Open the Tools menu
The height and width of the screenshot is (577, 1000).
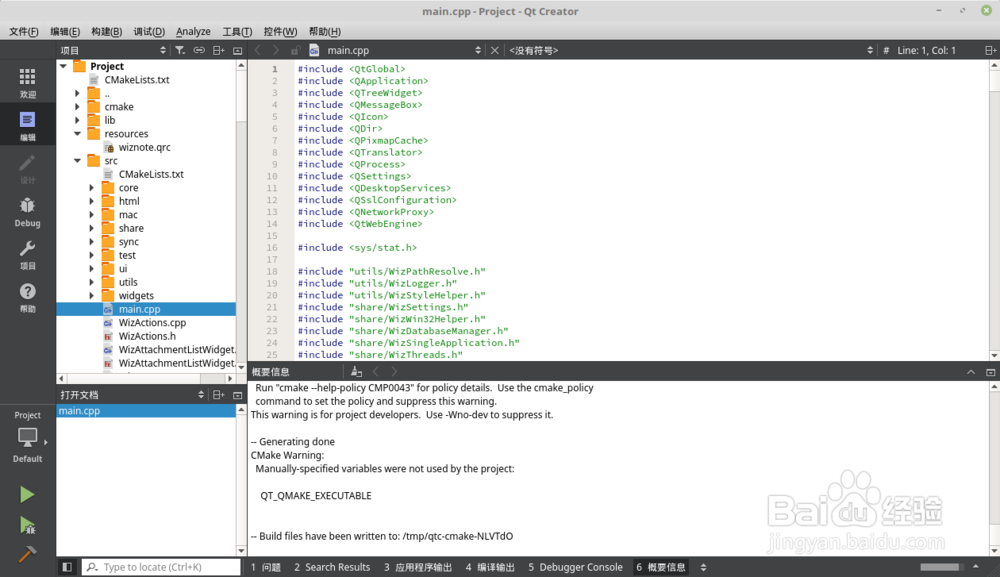point(237,31)
